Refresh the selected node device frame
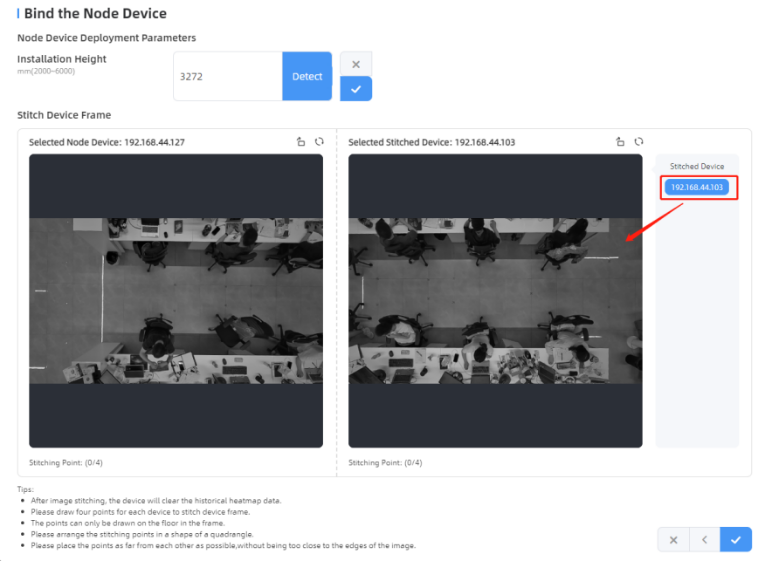The height and width of the screenshot is (561, 766). click(319, 142)
